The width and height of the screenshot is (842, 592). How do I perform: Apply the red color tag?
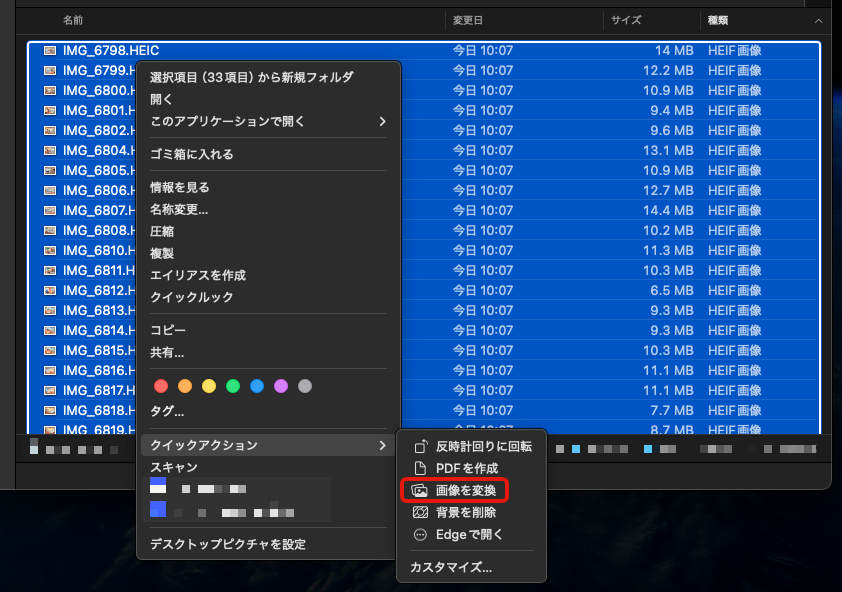(x=161, y=386)
